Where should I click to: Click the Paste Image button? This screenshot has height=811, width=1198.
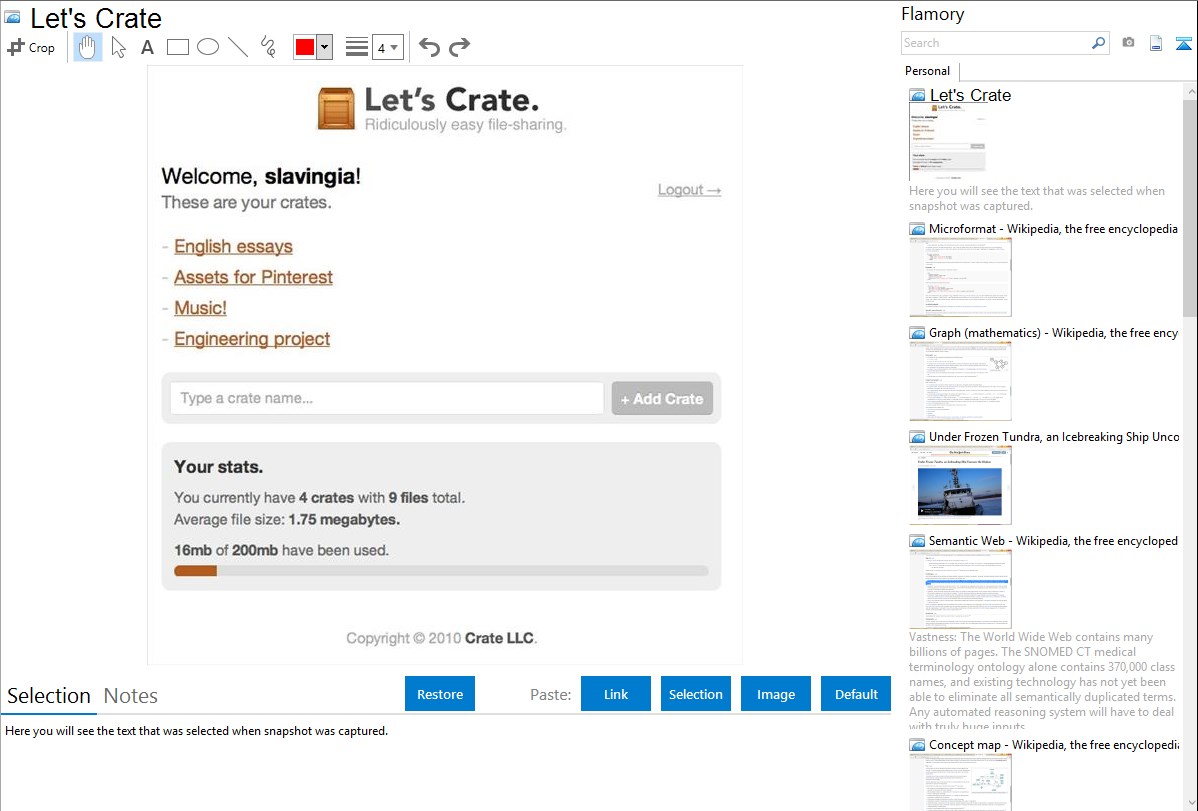point(776,694)
